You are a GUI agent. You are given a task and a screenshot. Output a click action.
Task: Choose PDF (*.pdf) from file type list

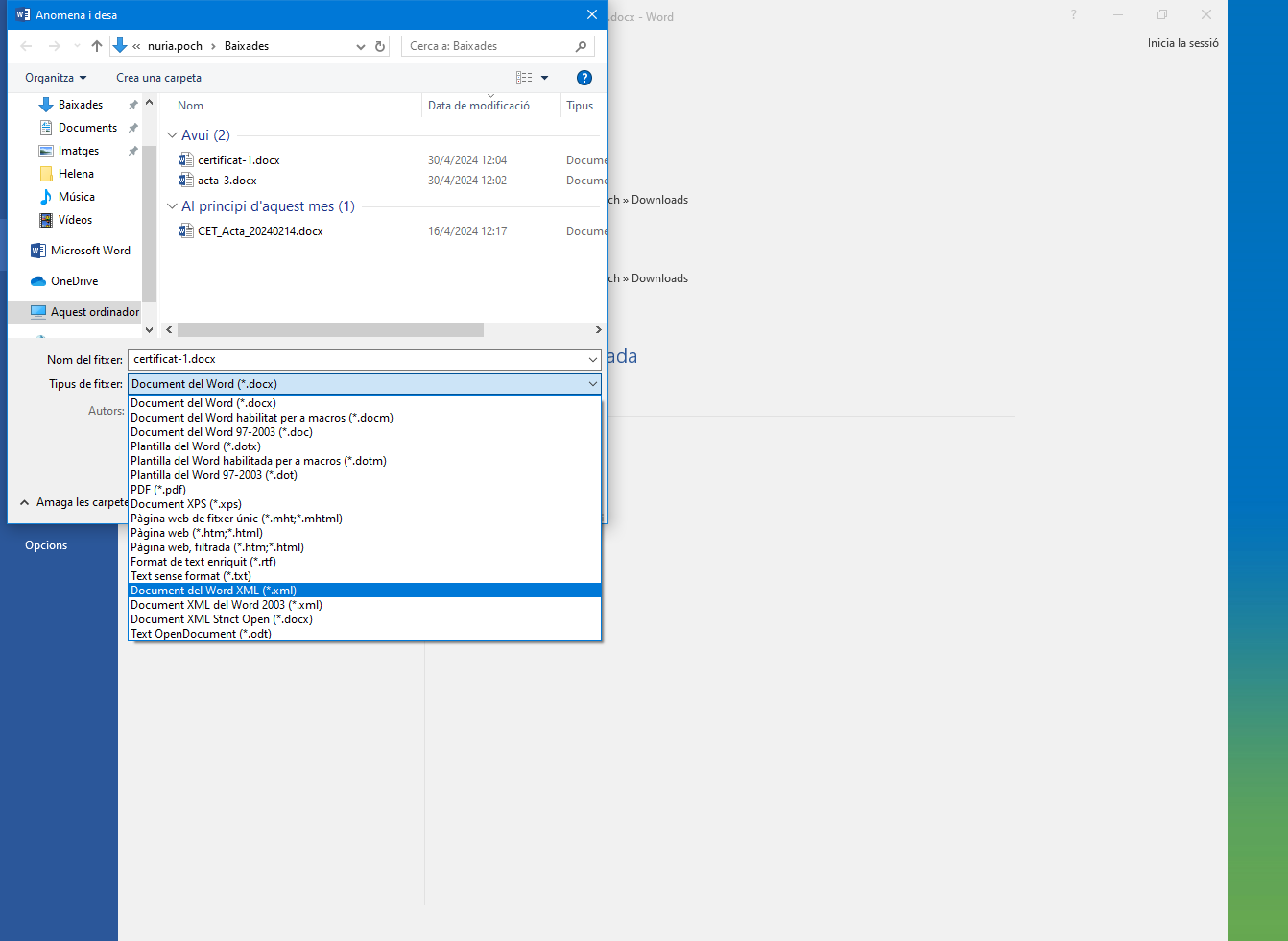click(x=158, y=490)
